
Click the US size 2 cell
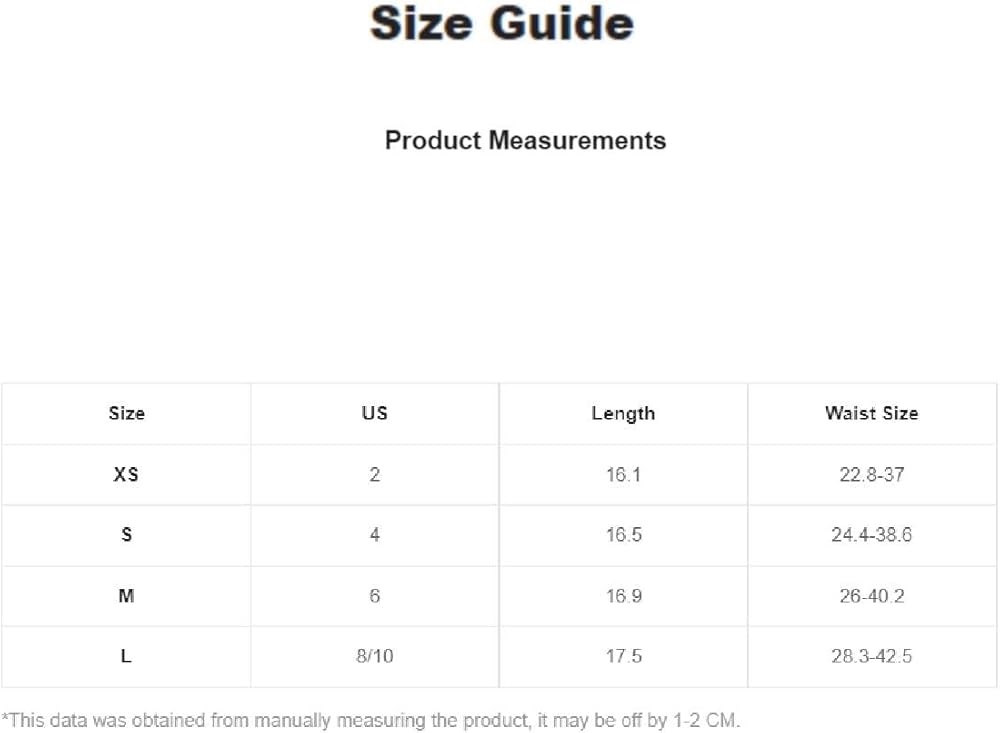click(x=374, y=474)
